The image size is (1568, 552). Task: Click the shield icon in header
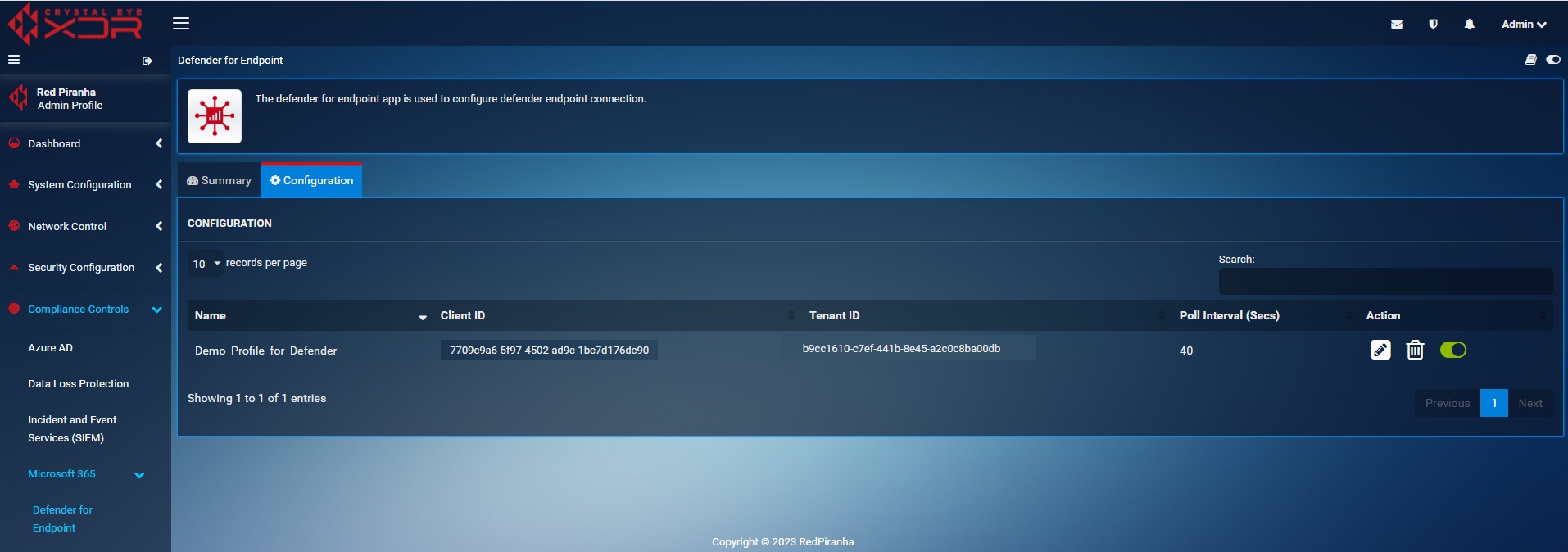(1433, 25)
